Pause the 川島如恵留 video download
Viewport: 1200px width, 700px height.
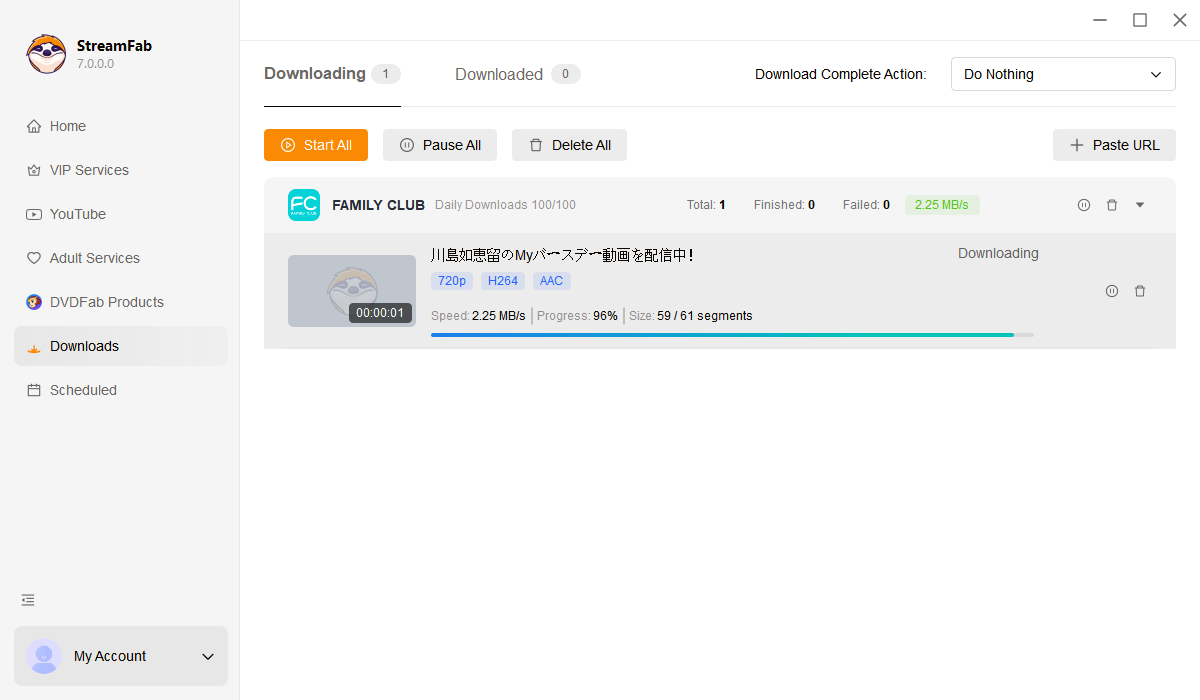1112,291
